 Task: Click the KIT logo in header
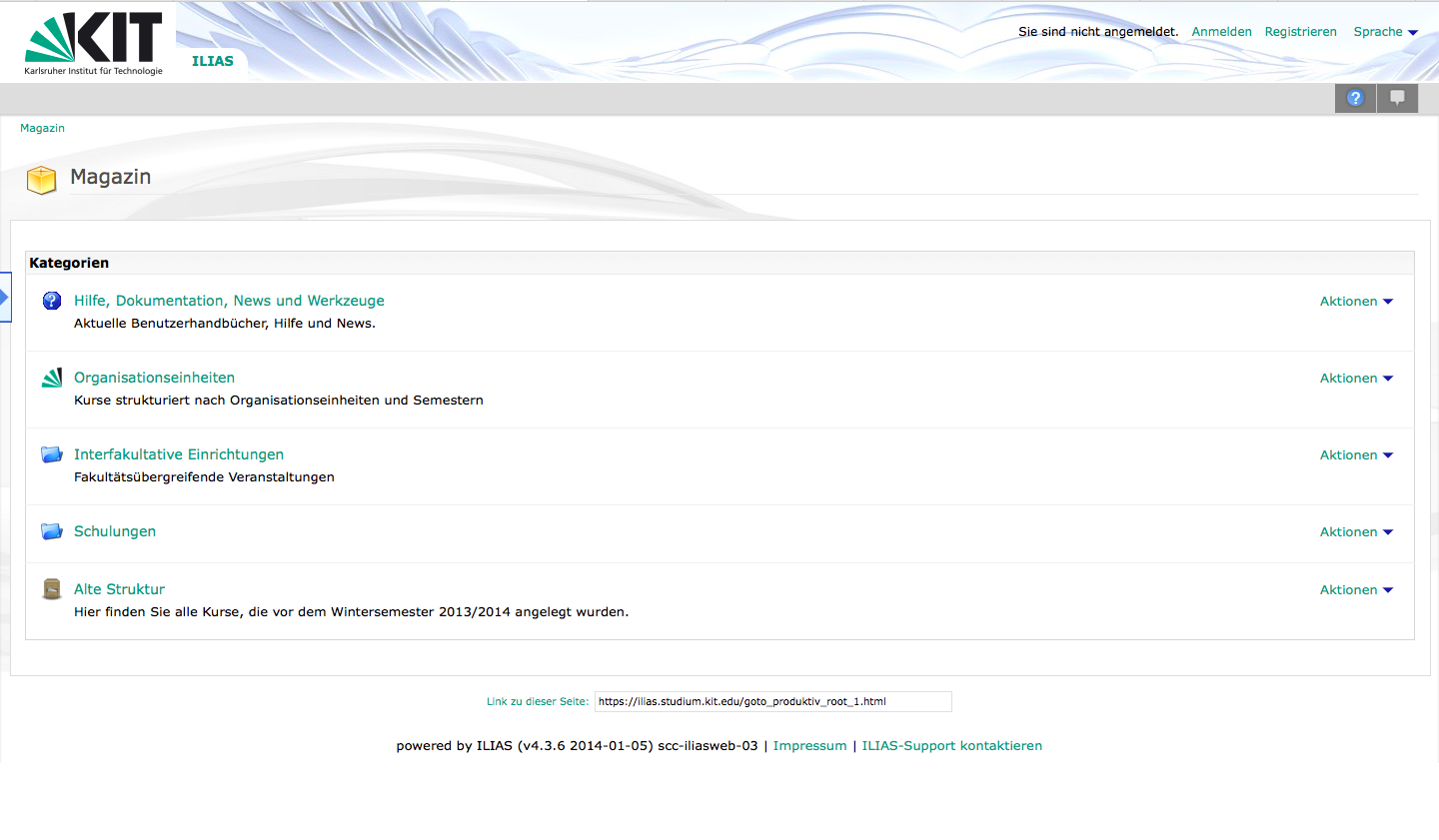tap(93, 43)
